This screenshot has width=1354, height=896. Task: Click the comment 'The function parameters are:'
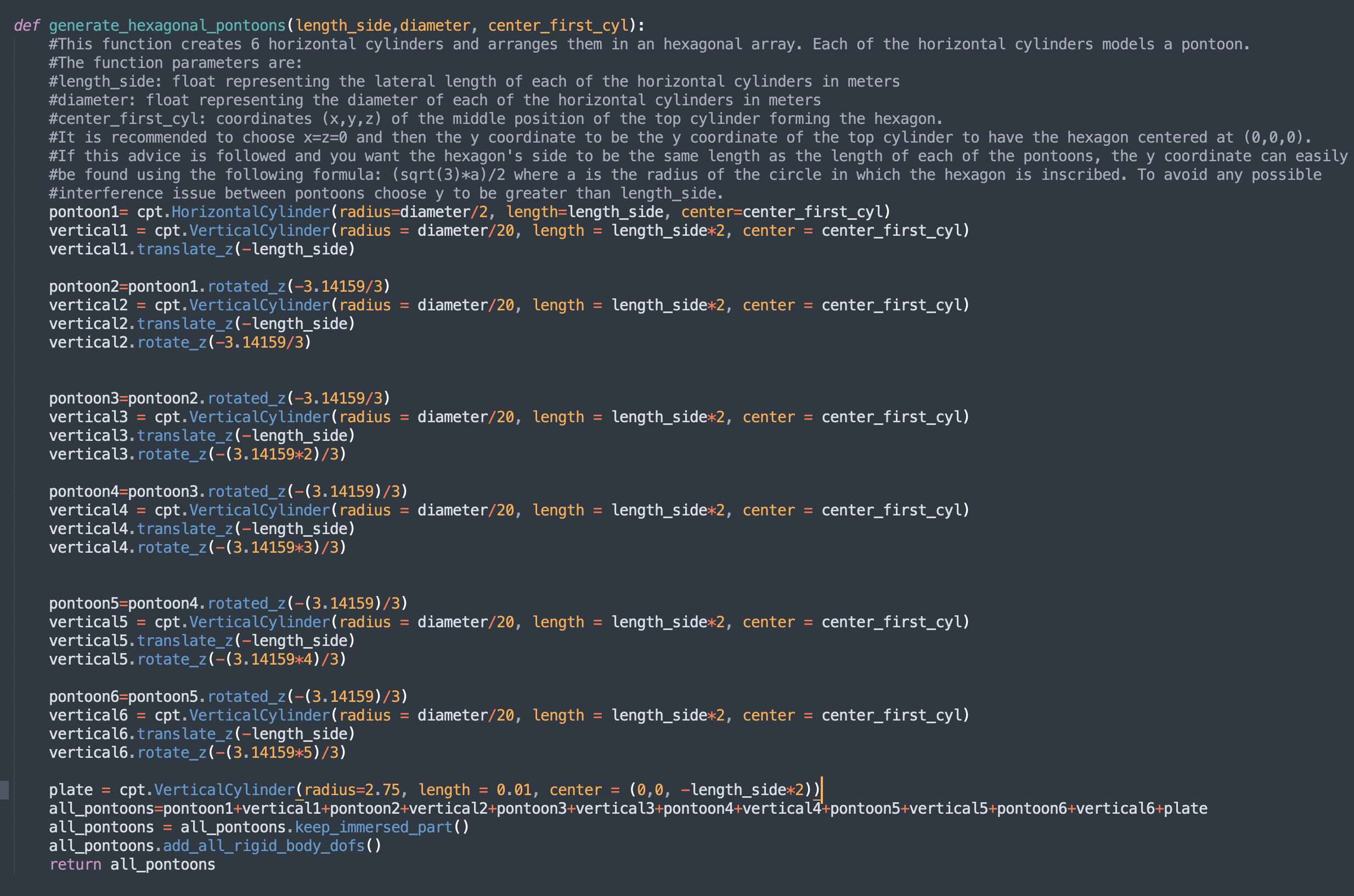point(176,63)
